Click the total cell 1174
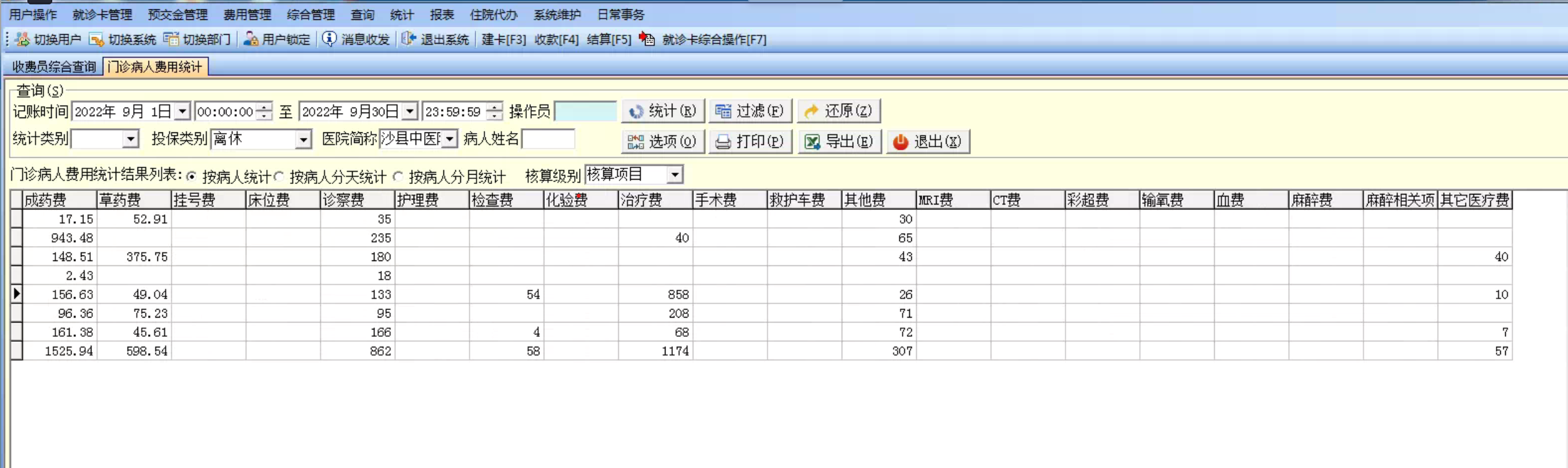Image resolution: width=1568 pixels, height=468 pixels. [656, 351]
